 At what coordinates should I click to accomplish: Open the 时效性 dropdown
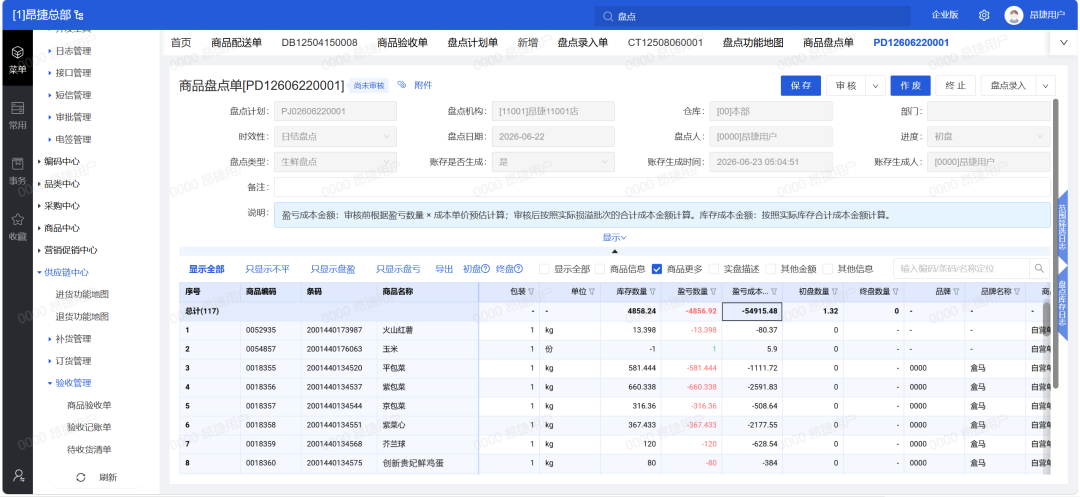pyautogui.click(x=335, y=136)
